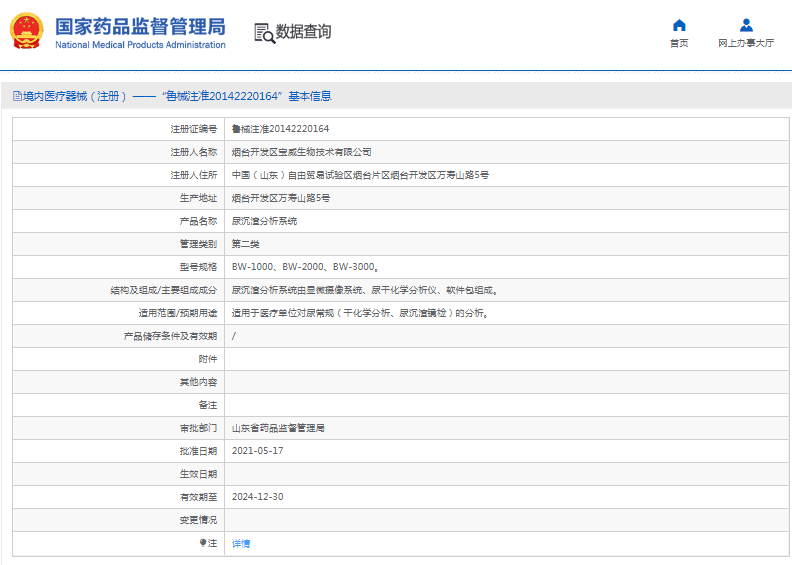Click approval date value 2021-05-17
The height and width of the screenshot is (565, 792).
pyautogui.click(x=257, y=451)
